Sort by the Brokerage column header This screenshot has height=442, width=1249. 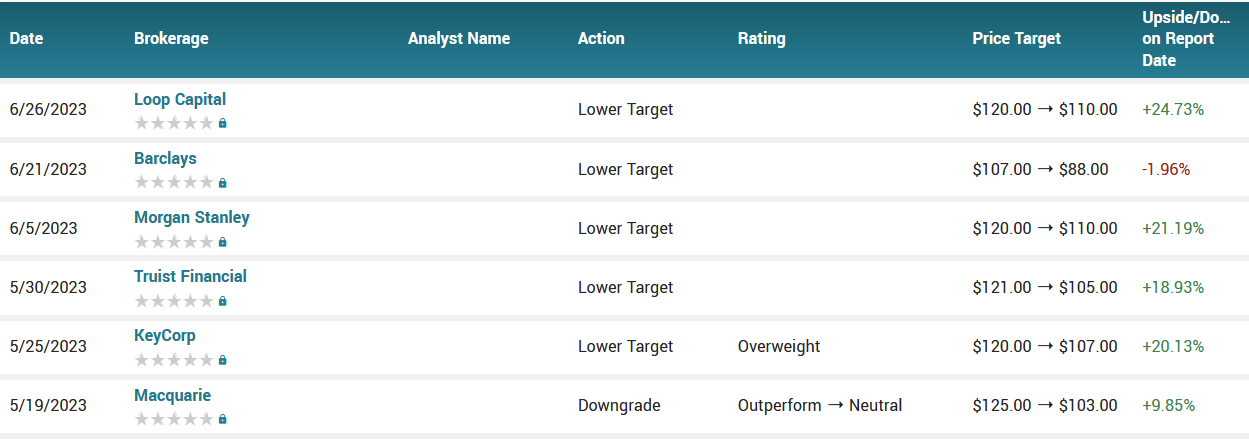tap(171, 39)
